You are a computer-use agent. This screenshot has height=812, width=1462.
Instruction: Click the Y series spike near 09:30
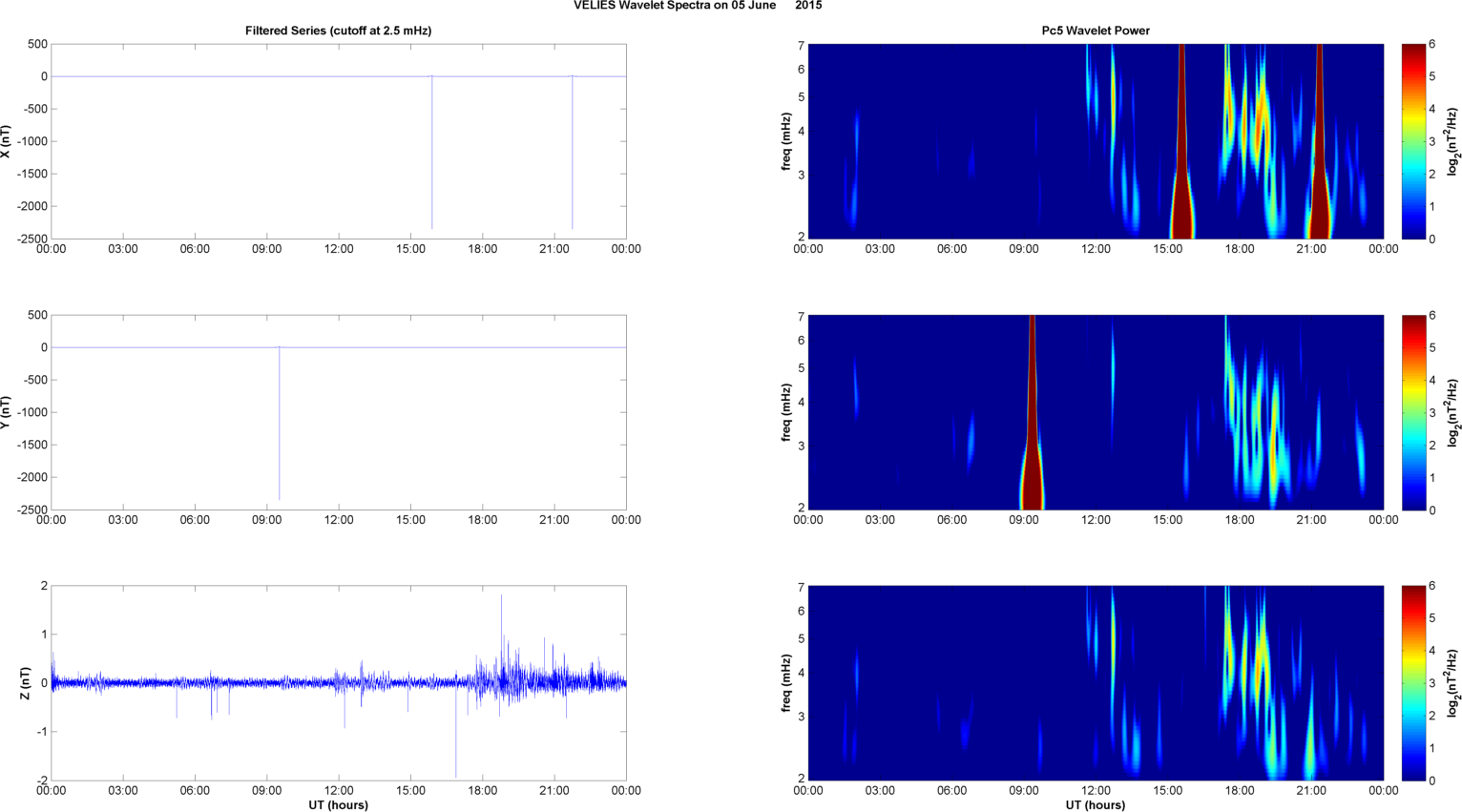click(x=280, y=424)
